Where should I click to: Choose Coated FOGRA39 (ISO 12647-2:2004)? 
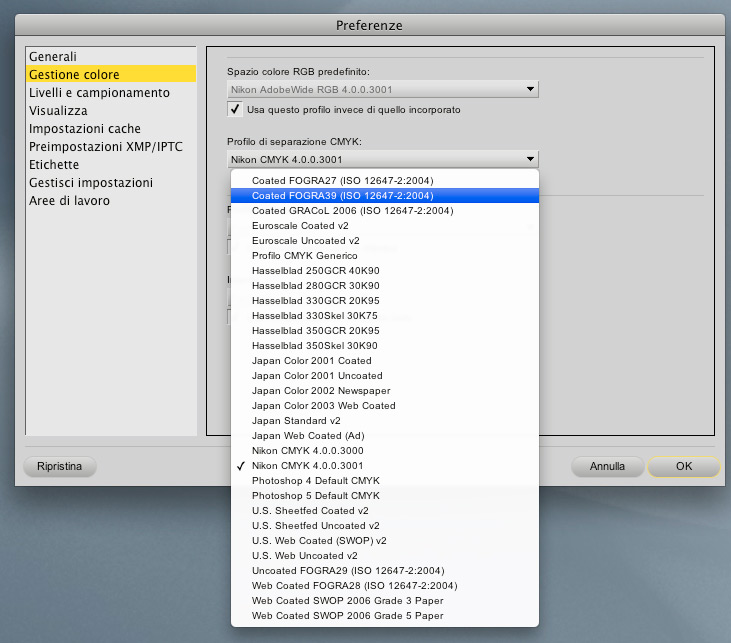click(385, 195)
